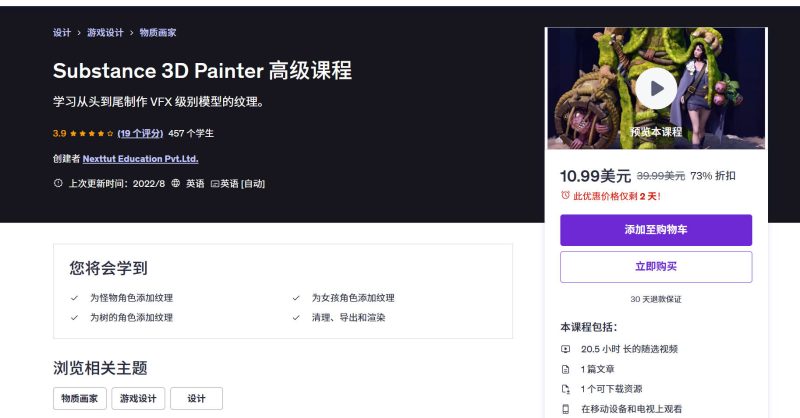Click the closed captions icon
Screen dimensions: 800x418
[x=215, y=184]
